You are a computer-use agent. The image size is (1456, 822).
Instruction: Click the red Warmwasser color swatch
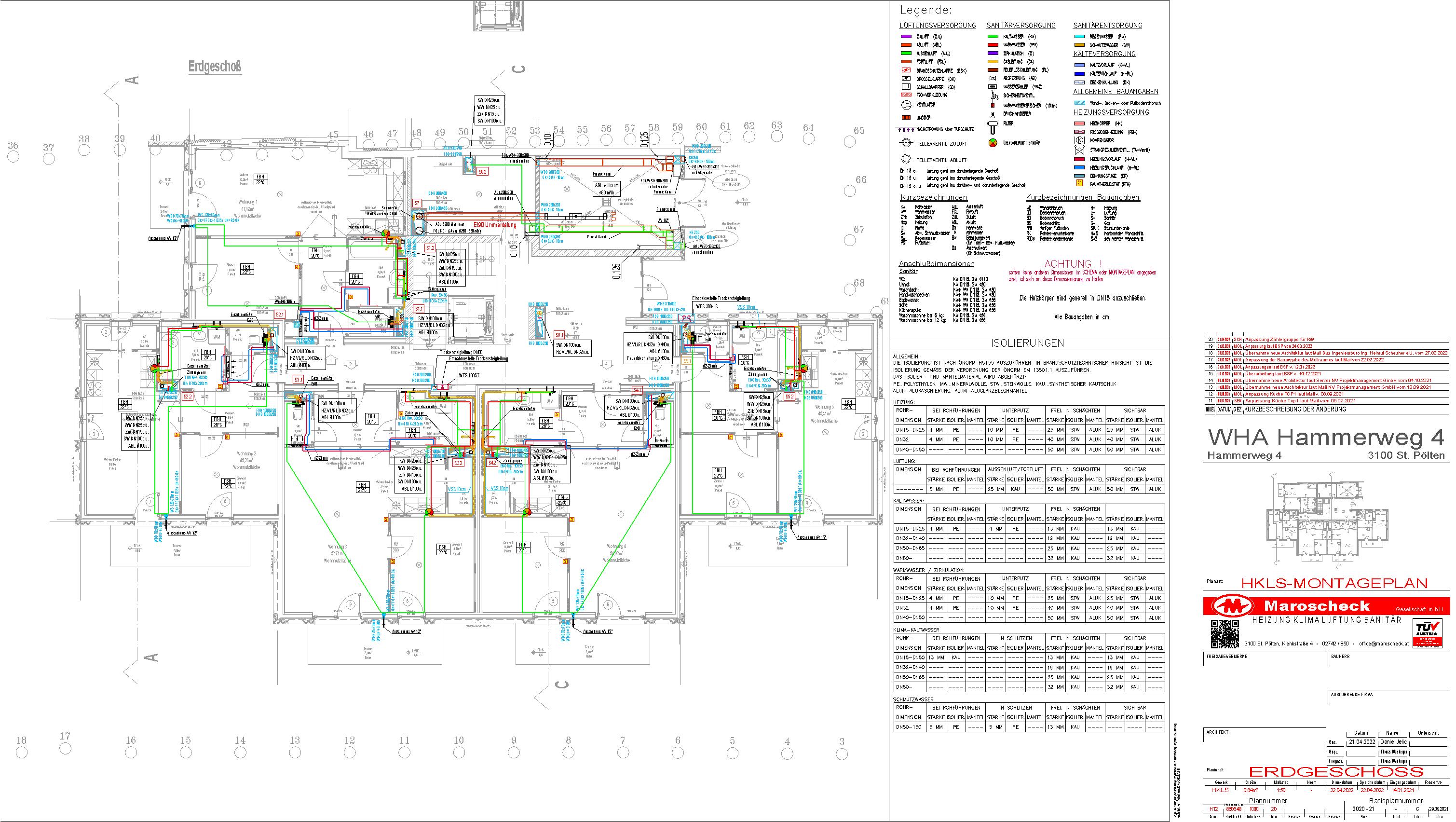[x=993, y=45]
